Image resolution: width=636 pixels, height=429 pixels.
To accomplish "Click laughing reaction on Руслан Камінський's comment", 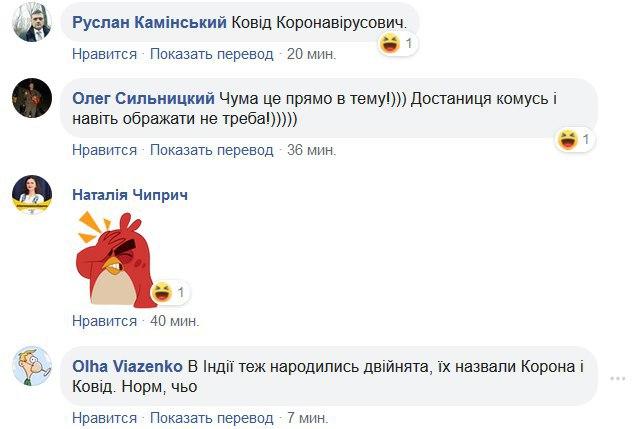I will [392, 43].
